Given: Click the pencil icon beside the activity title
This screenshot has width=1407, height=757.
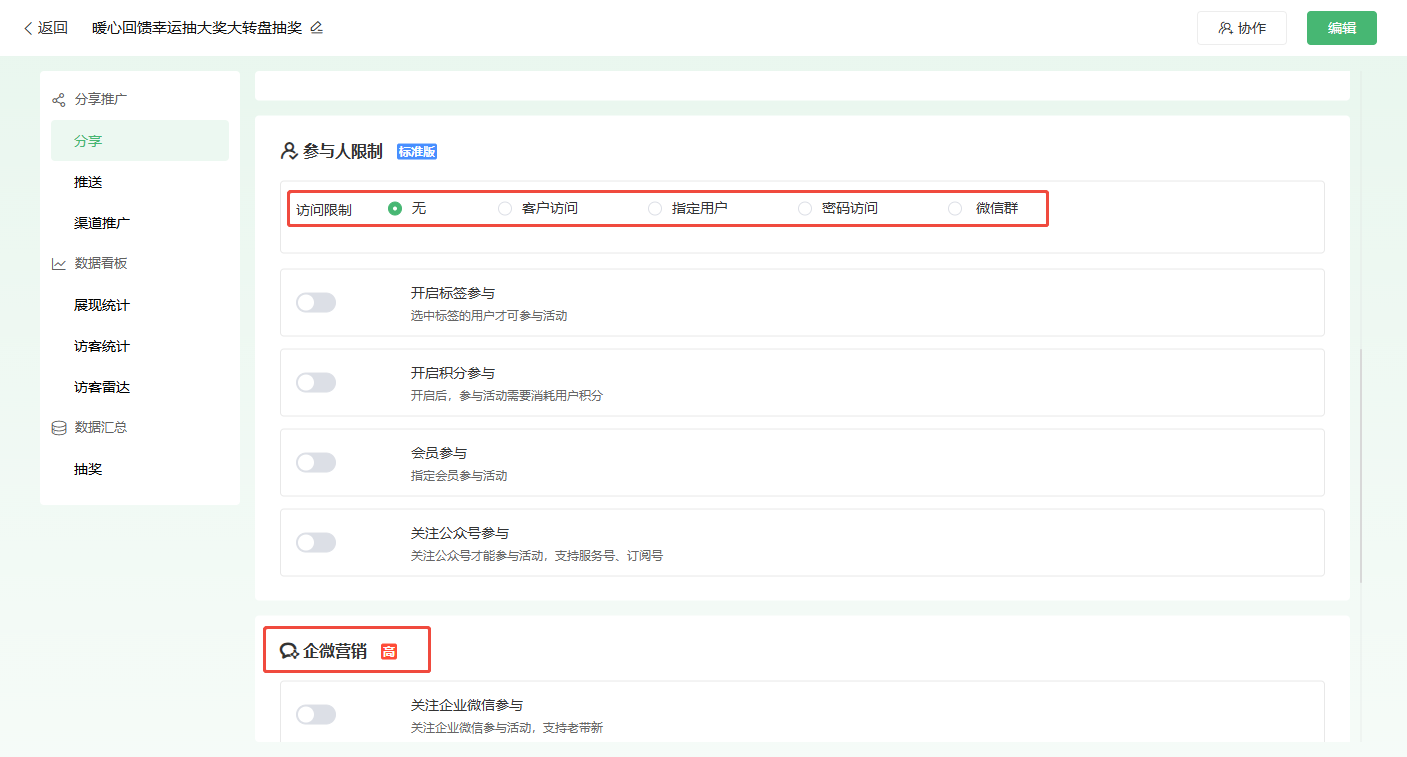Looking at the screenshot, I should point(317,28).
